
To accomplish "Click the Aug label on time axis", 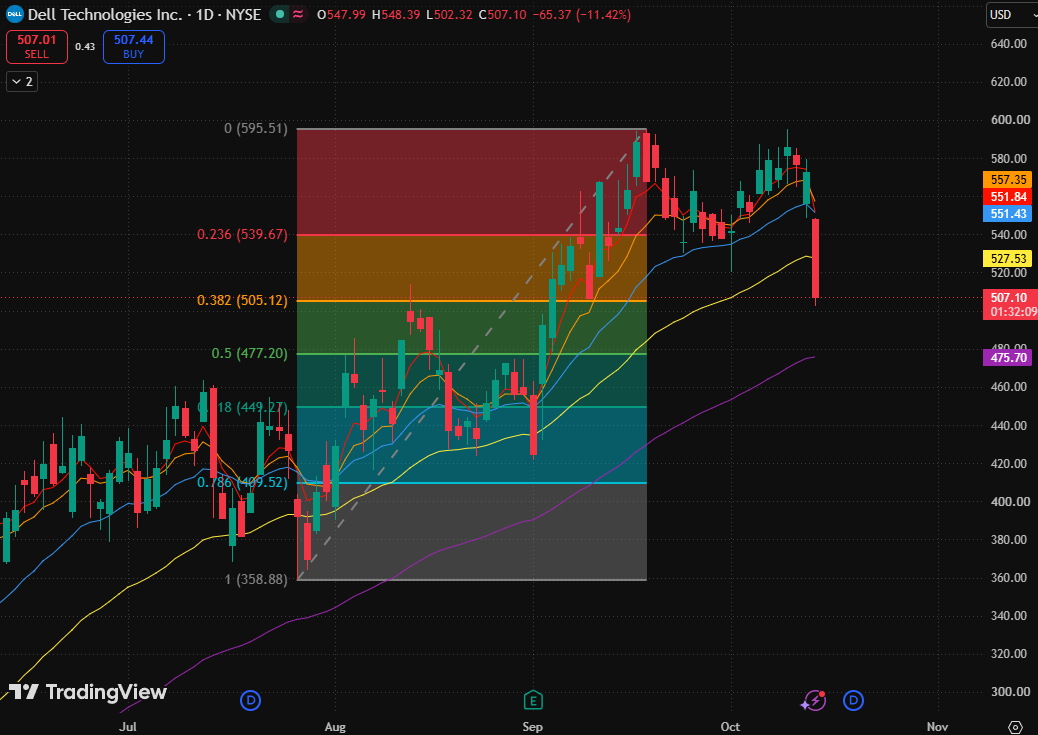I will (335, 726).
